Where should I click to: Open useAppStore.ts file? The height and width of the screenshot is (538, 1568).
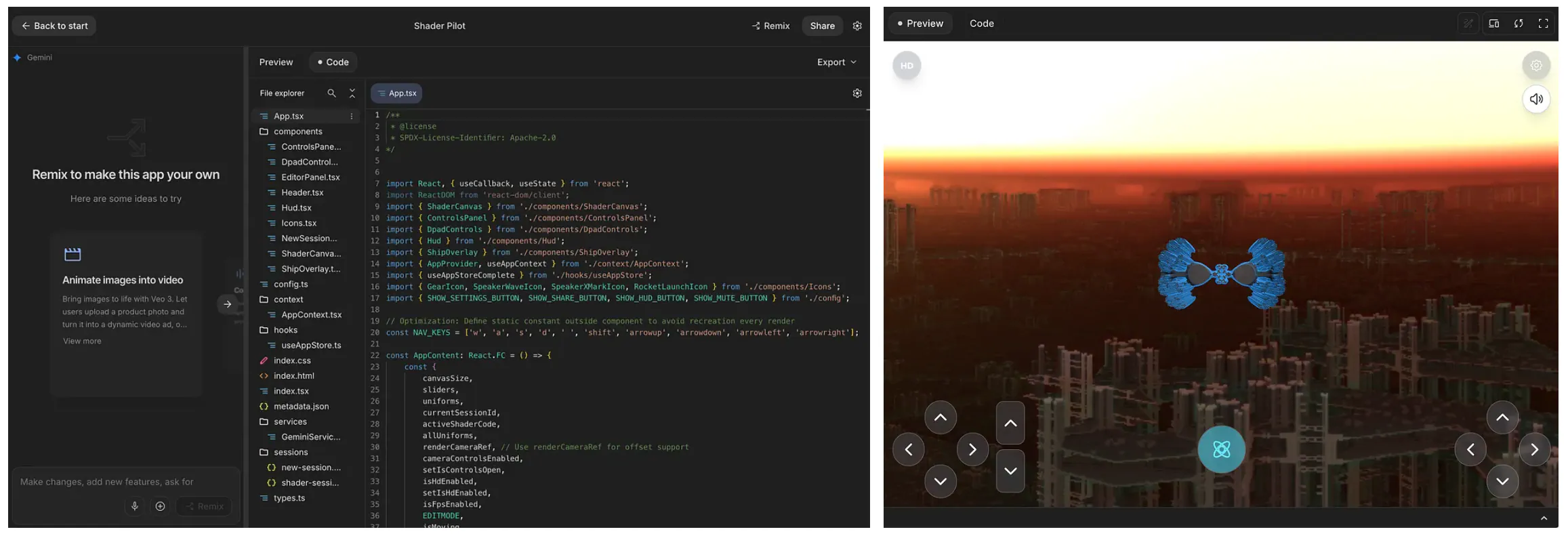[311, 346]
